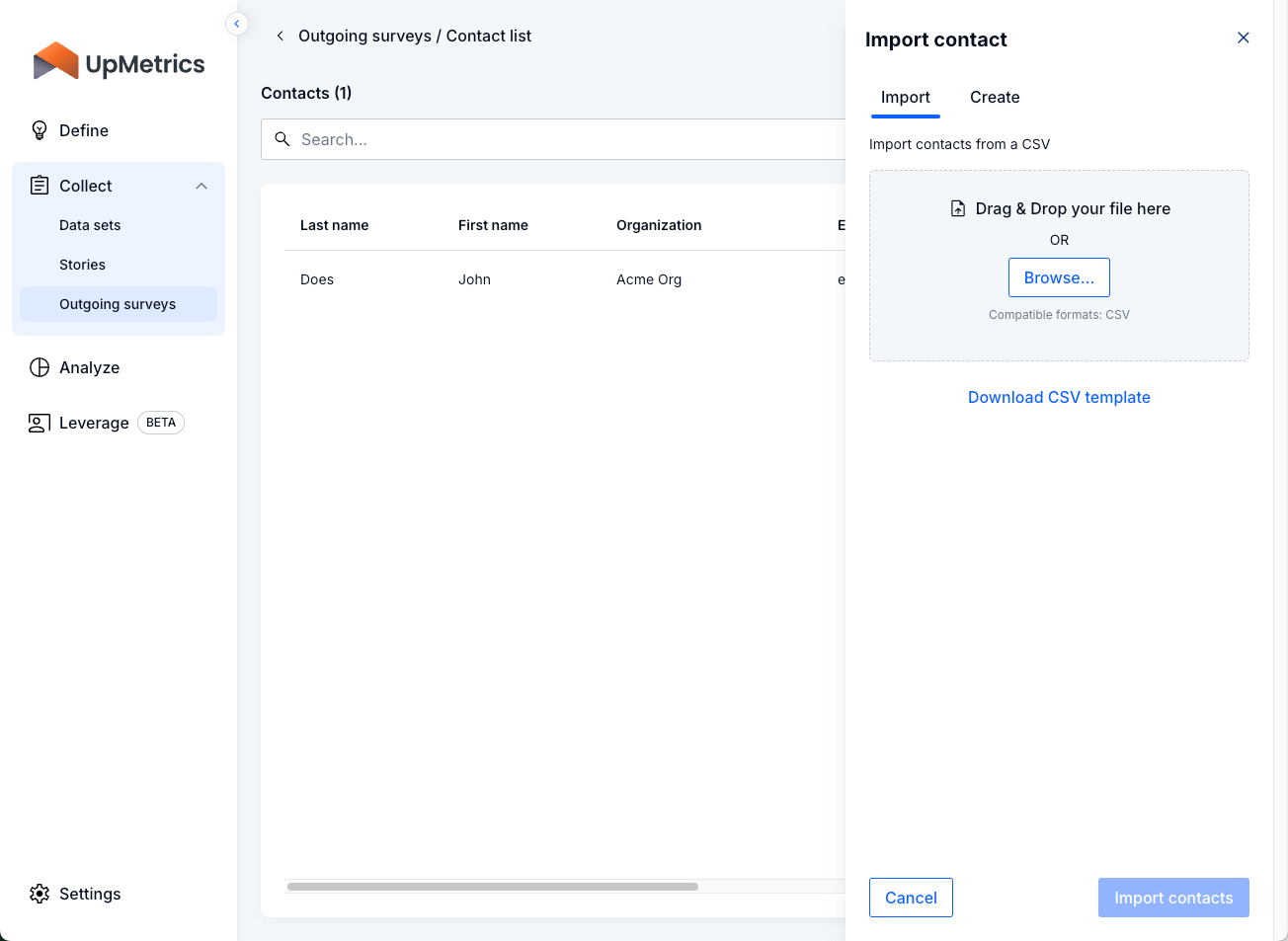Click the Leverage person icon
Image resolution: width=1288 pixels, height=941 pixels.
coord(40,423)
